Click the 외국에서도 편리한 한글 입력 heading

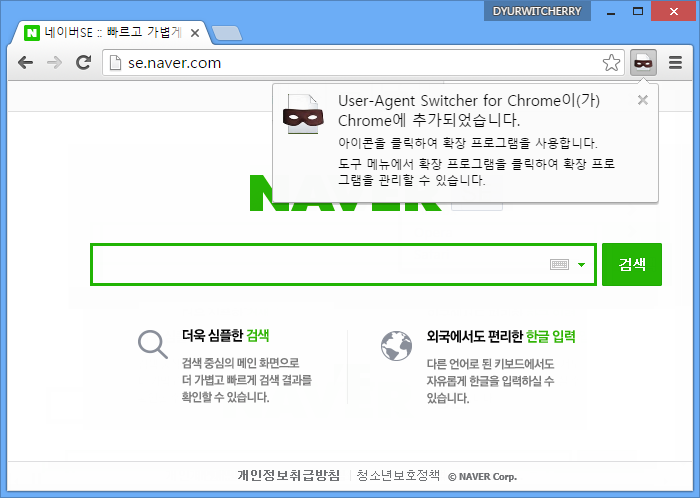click(501, 336)
